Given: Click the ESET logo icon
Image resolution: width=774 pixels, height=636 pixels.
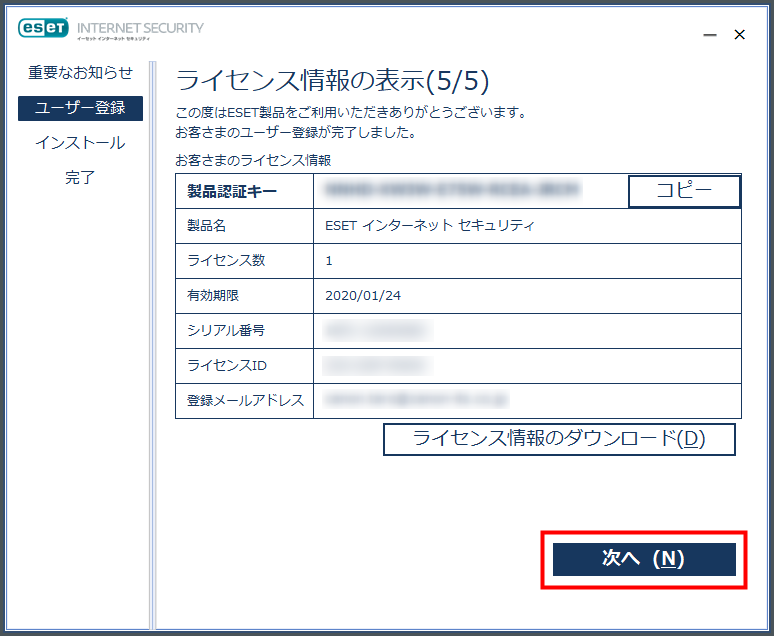Looking at the screenshot, I should pyautogui.click(x=43, y=28).
